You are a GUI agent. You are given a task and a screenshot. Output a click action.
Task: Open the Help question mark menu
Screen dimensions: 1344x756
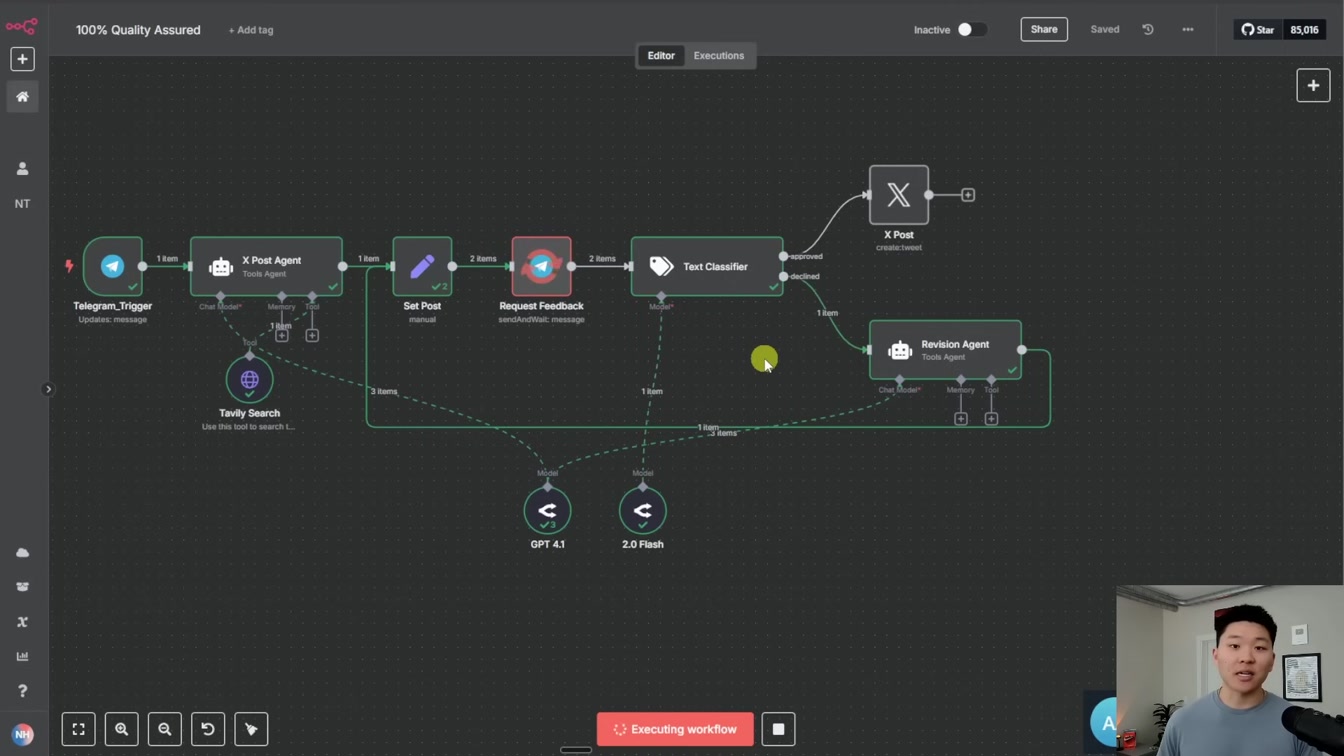click(x=22, y=691)
